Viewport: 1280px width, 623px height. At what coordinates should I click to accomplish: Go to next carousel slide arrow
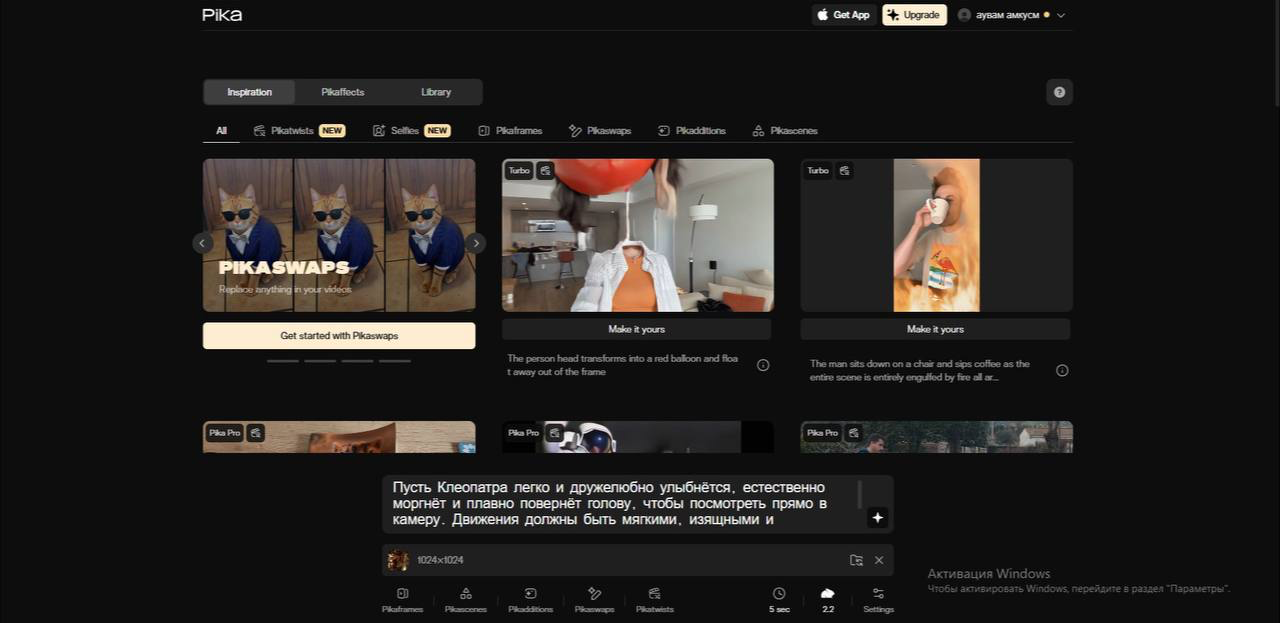pyautogui.click(x=476, y=243)
